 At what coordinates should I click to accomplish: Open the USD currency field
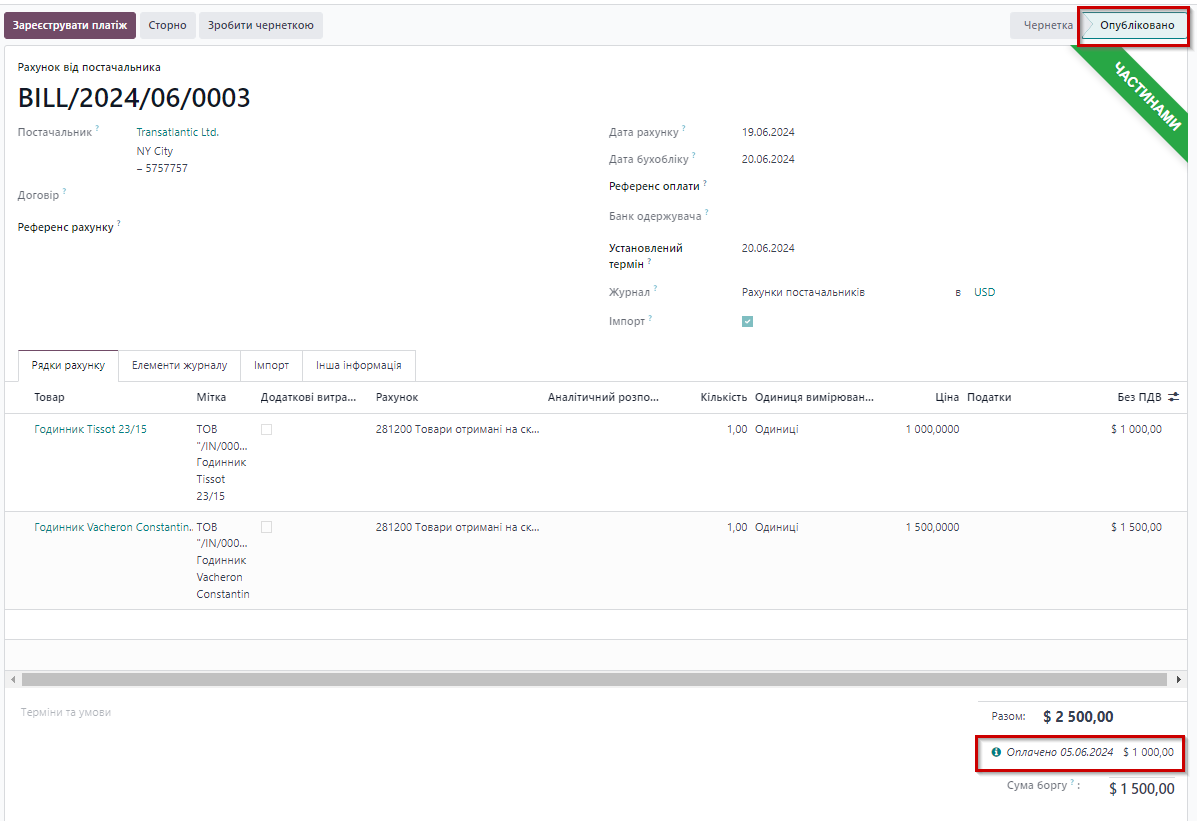click(984, 293)
